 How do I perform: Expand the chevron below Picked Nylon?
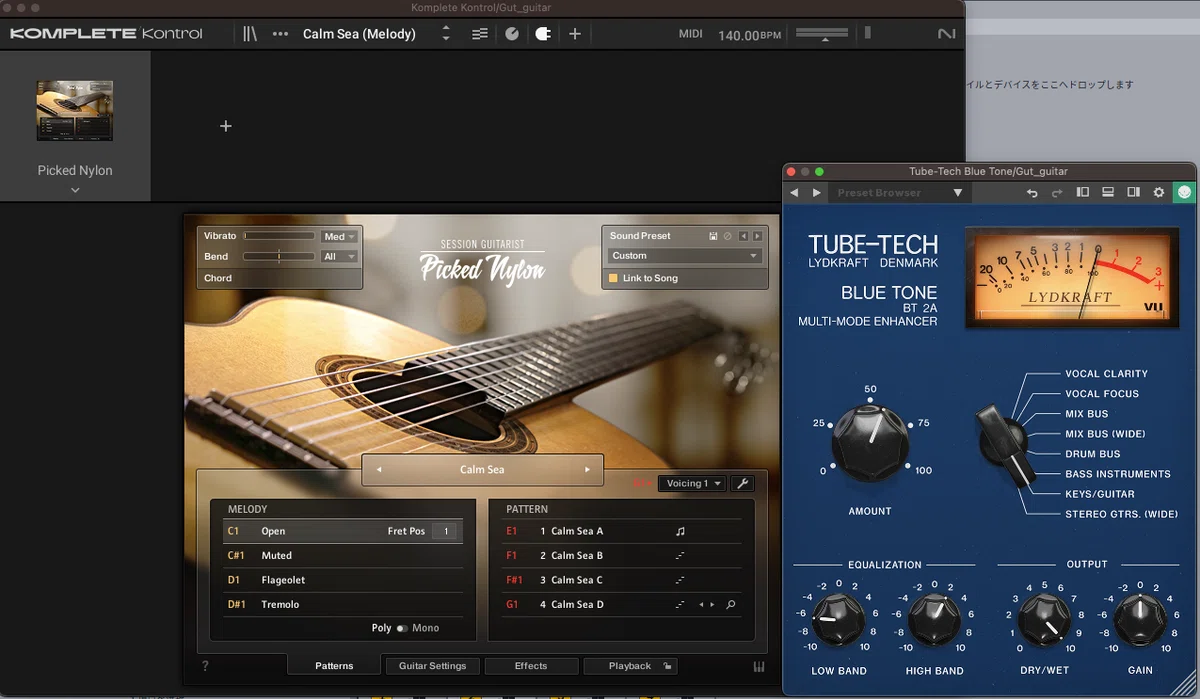pyautogui.click(x=75, y=190)
